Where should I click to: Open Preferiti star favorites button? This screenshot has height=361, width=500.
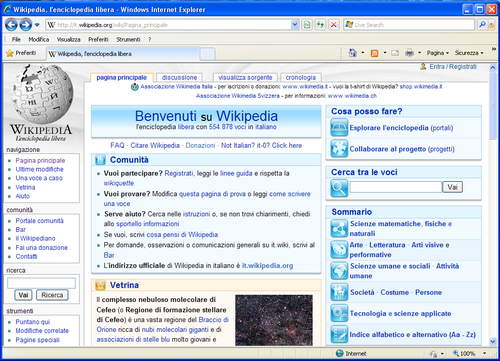pyautogui.click(x=21, y=53)
